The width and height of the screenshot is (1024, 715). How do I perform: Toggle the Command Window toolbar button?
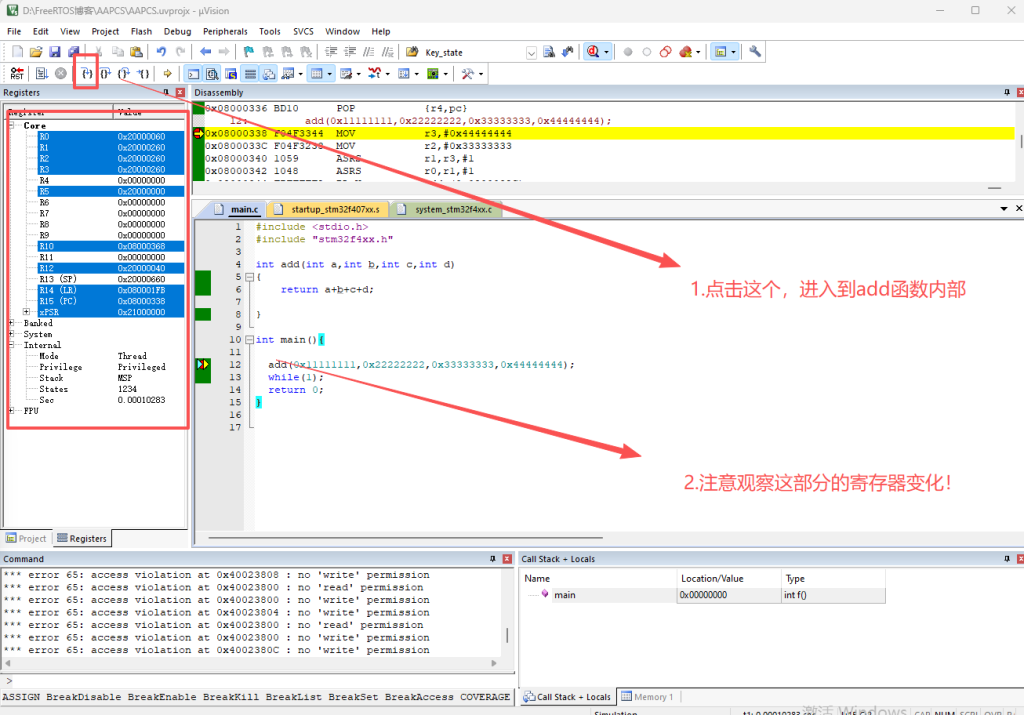194,74
